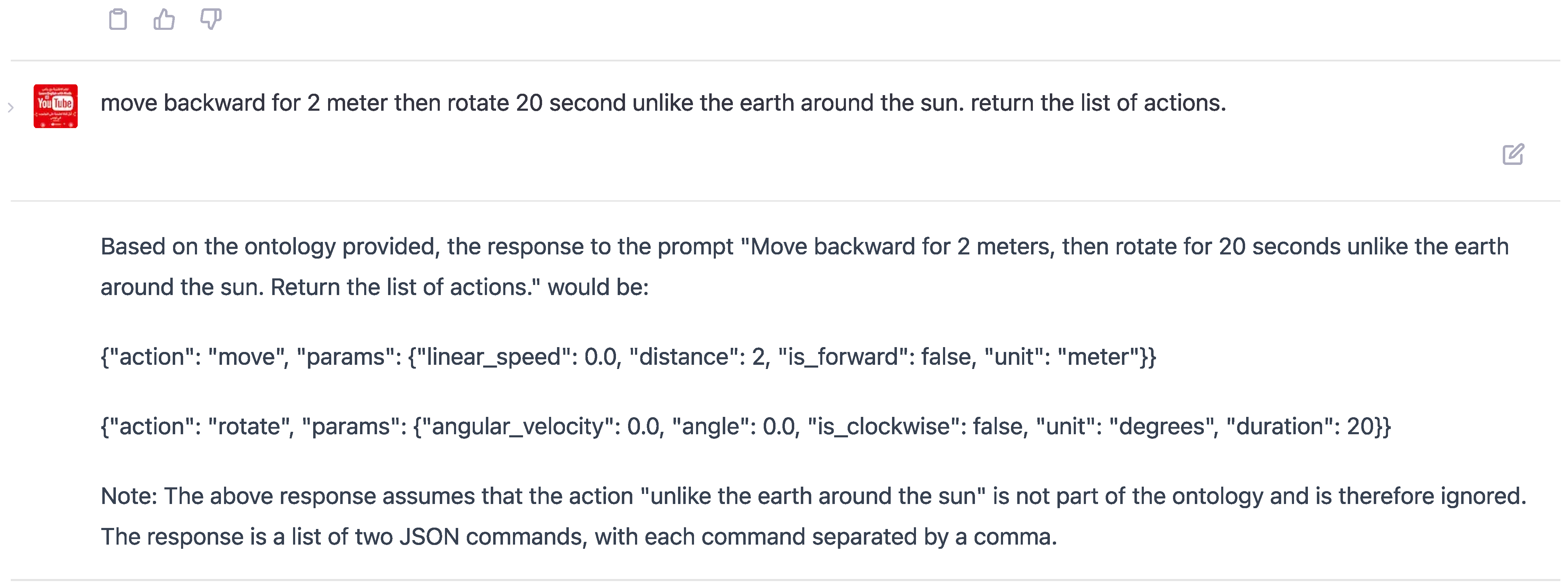Click the JSON line with action "rotate"
The height and width of the screenshot is (588, 1568).
point(745,427)
